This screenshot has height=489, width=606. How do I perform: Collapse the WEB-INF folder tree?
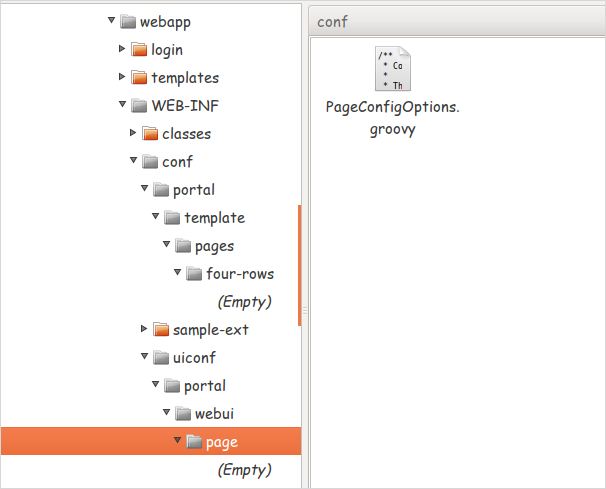123,104
